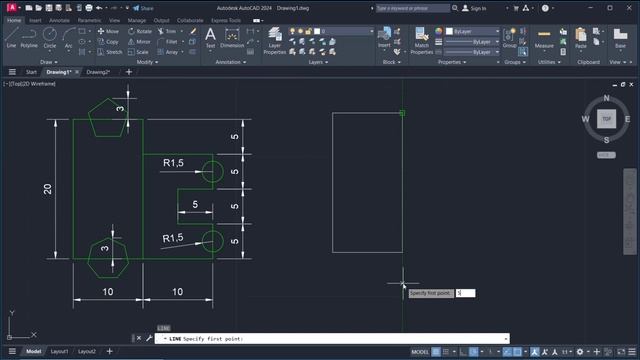Screen dimensions: 640x360
Task: Open Layer Properties manager
Action: click(275, 40)
